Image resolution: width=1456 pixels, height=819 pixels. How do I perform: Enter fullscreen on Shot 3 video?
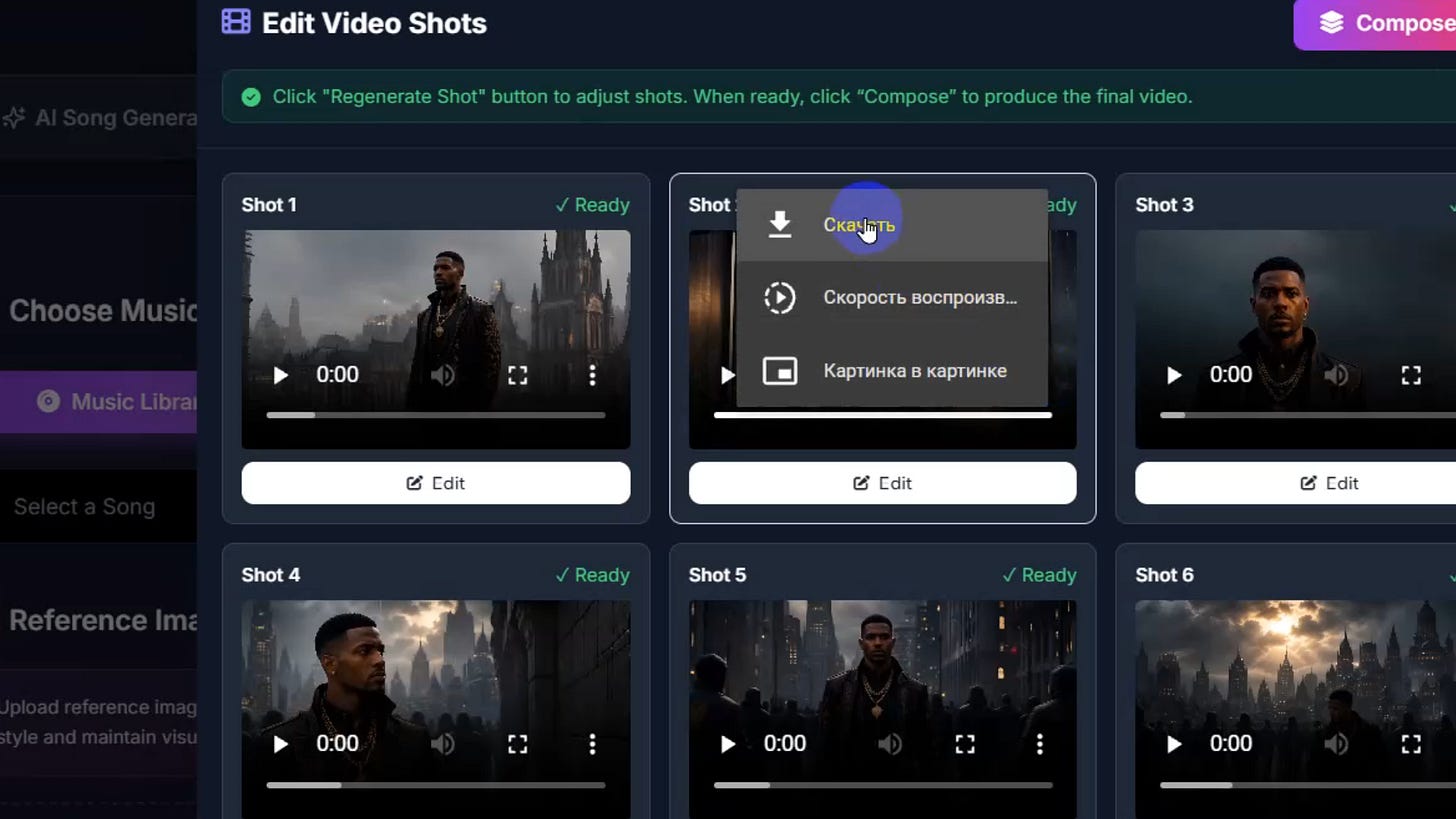[x=1411, y=375]
